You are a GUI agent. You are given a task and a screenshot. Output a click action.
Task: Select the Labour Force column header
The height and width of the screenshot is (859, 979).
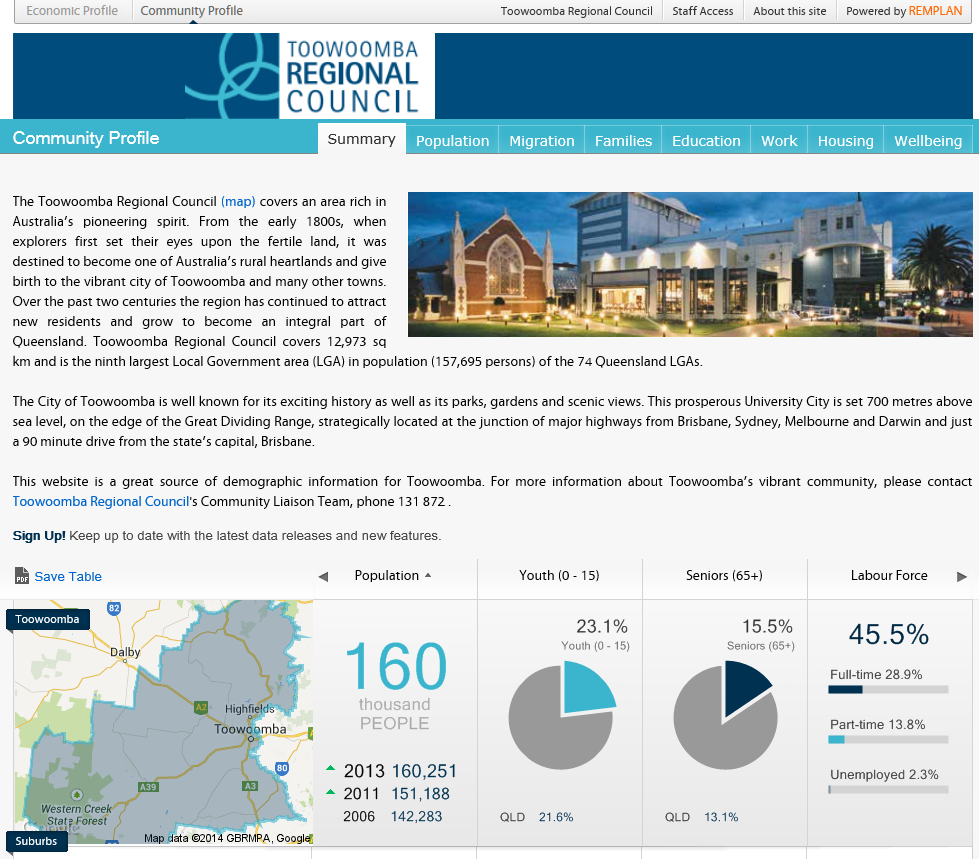pyautogui.click(x=889, y=576)
